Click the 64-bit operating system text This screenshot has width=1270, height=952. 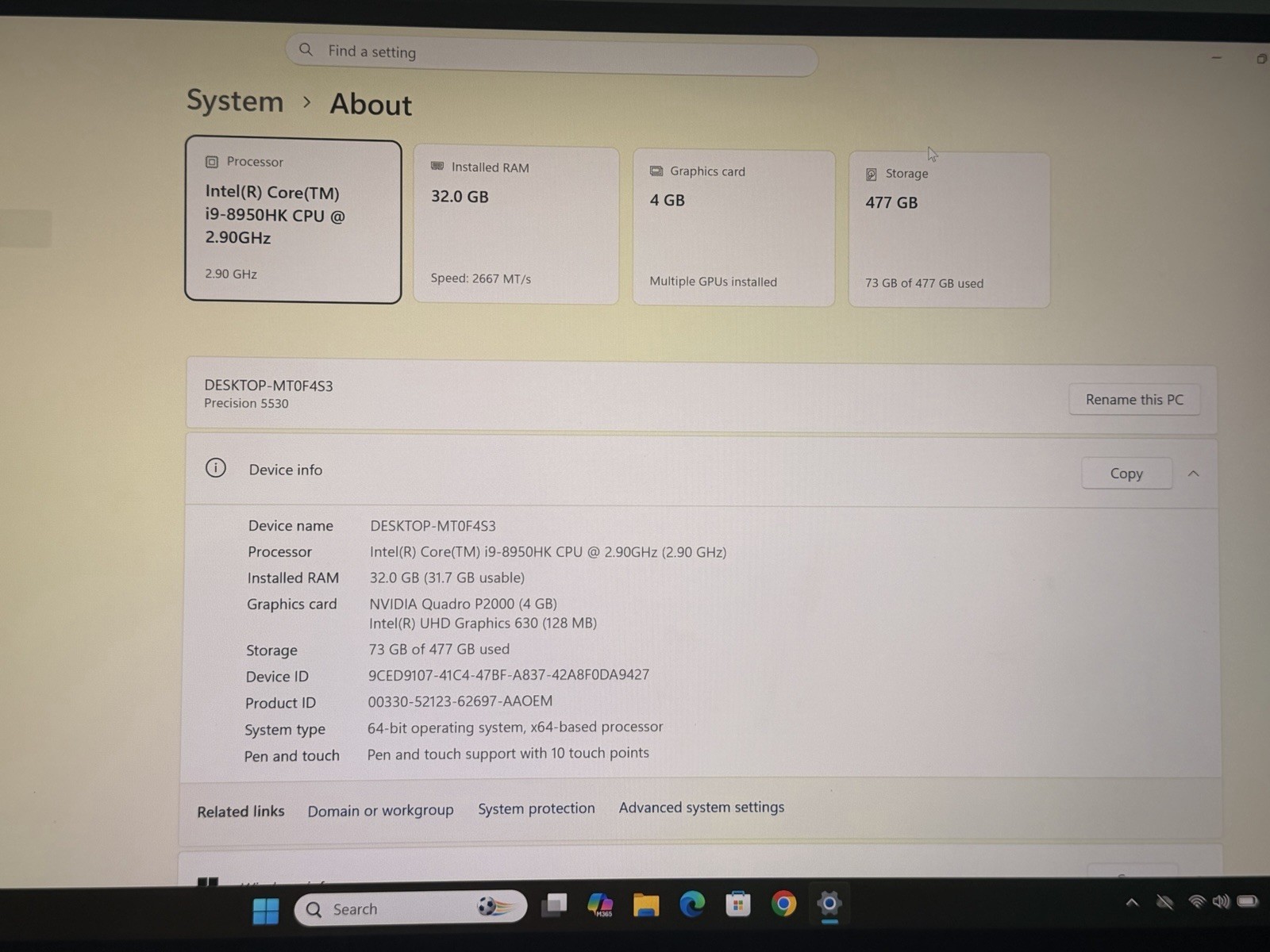(x=514, y=727)
